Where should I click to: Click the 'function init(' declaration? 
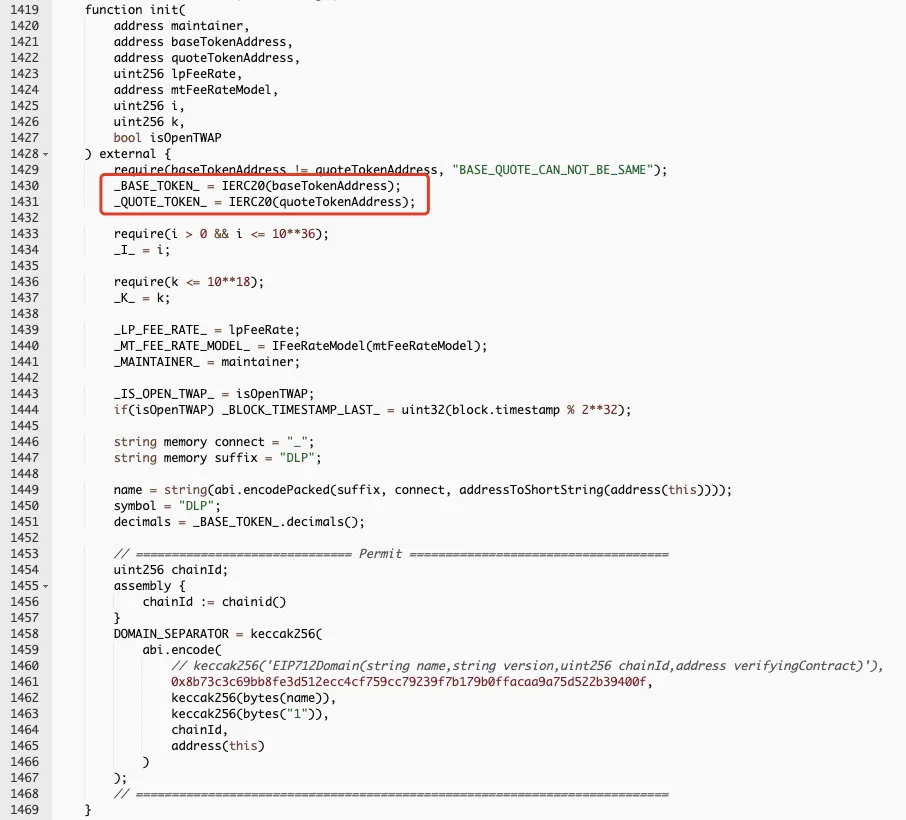click(135, 10)
